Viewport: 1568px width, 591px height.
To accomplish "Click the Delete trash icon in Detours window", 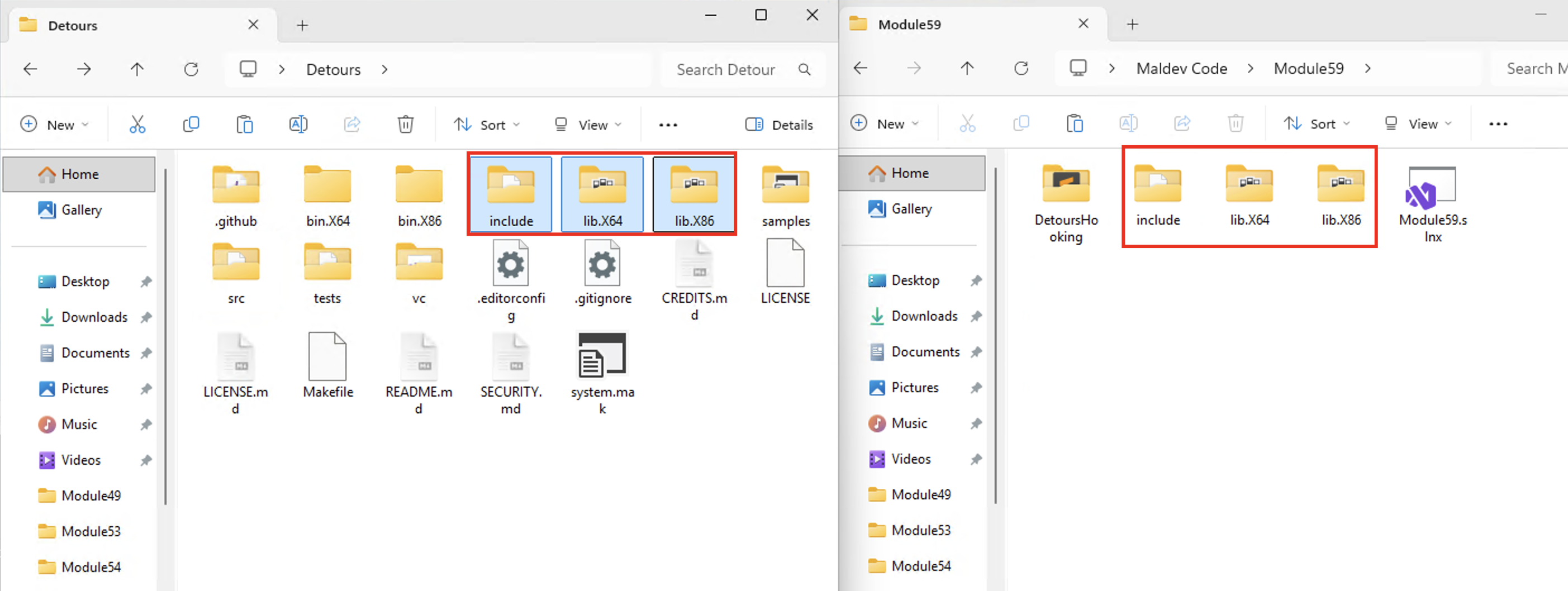I will pos(405,125).
